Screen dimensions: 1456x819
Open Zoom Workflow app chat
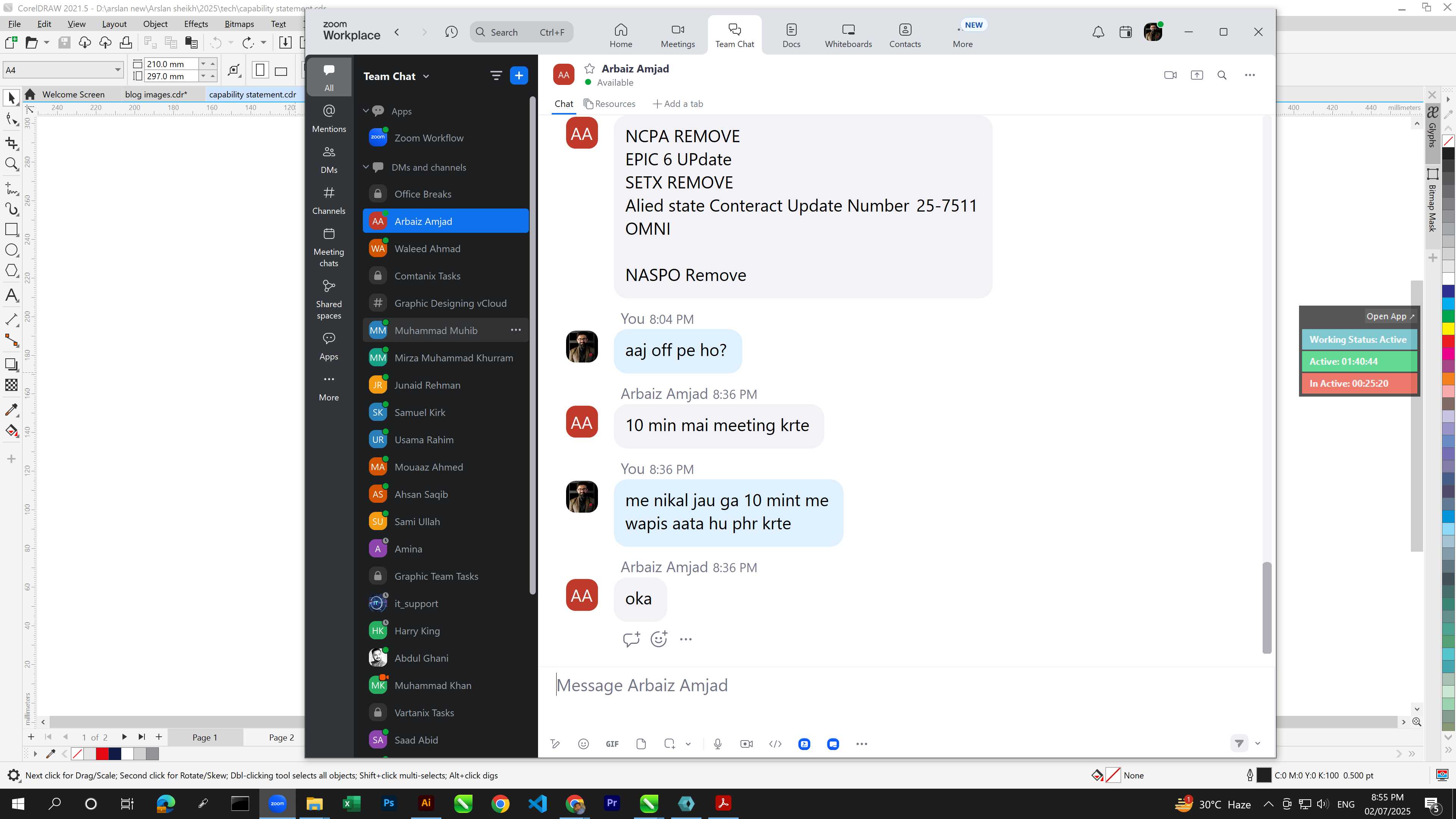pyautogui.click(x=446, y=138)
